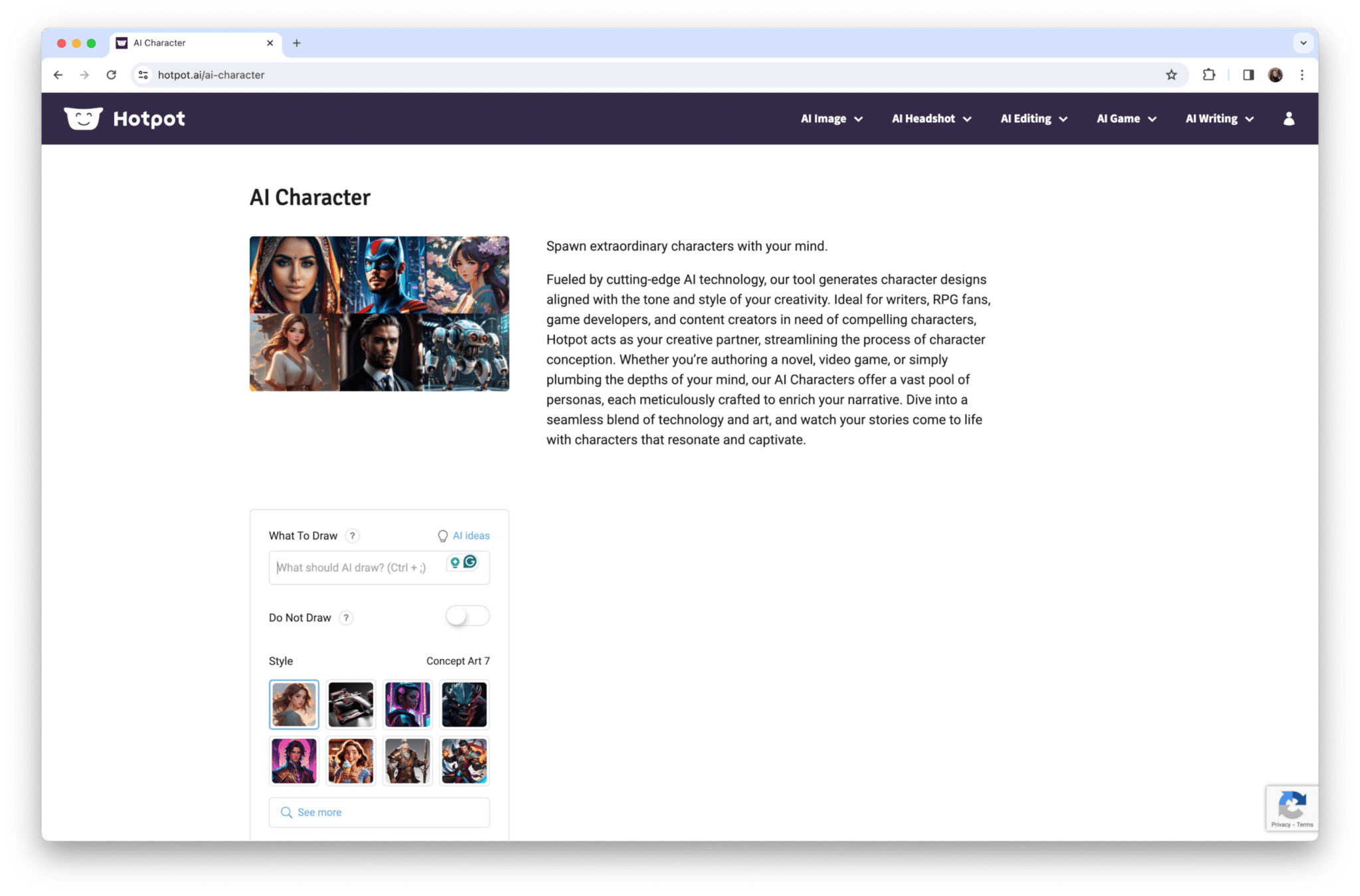Enable the Do Not Draw toggle
Screen dimensions: 1360x896
point(467,617)
